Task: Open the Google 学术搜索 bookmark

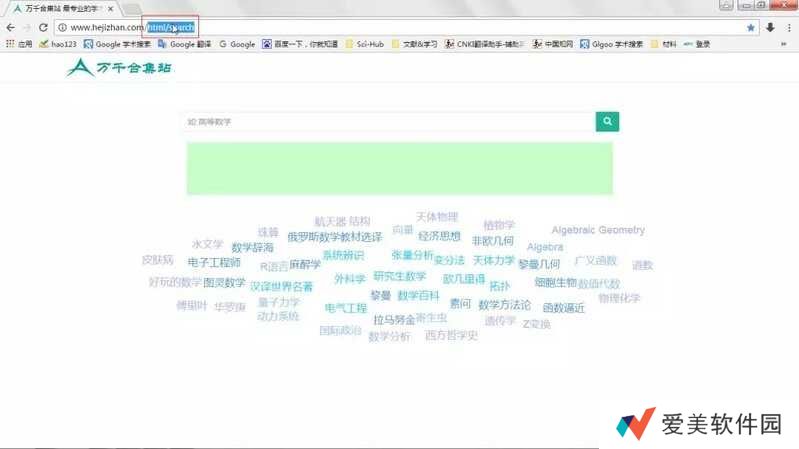Action: pos(117,44)
